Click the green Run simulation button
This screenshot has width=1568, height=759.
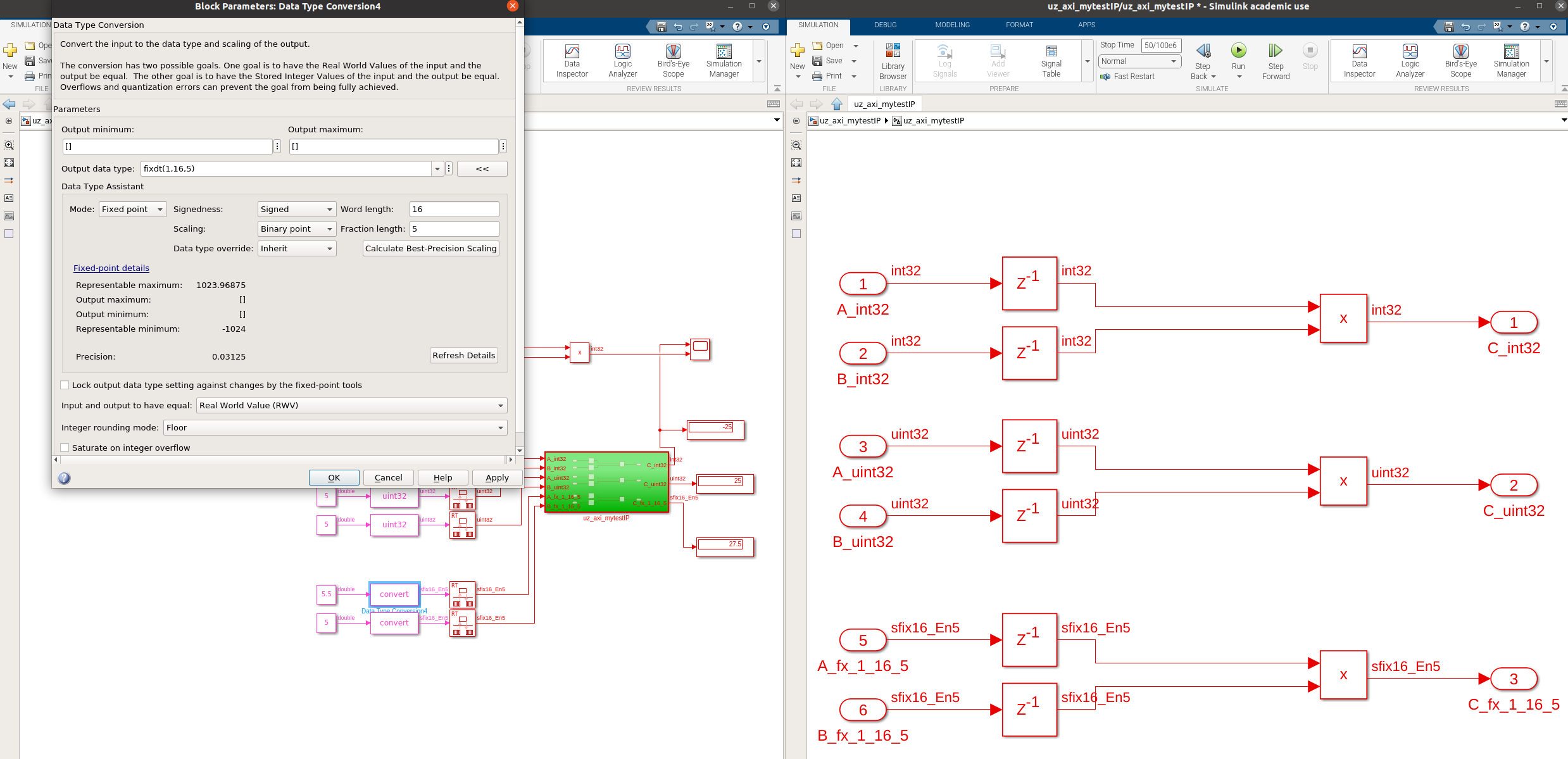[x=1238, y=51]
